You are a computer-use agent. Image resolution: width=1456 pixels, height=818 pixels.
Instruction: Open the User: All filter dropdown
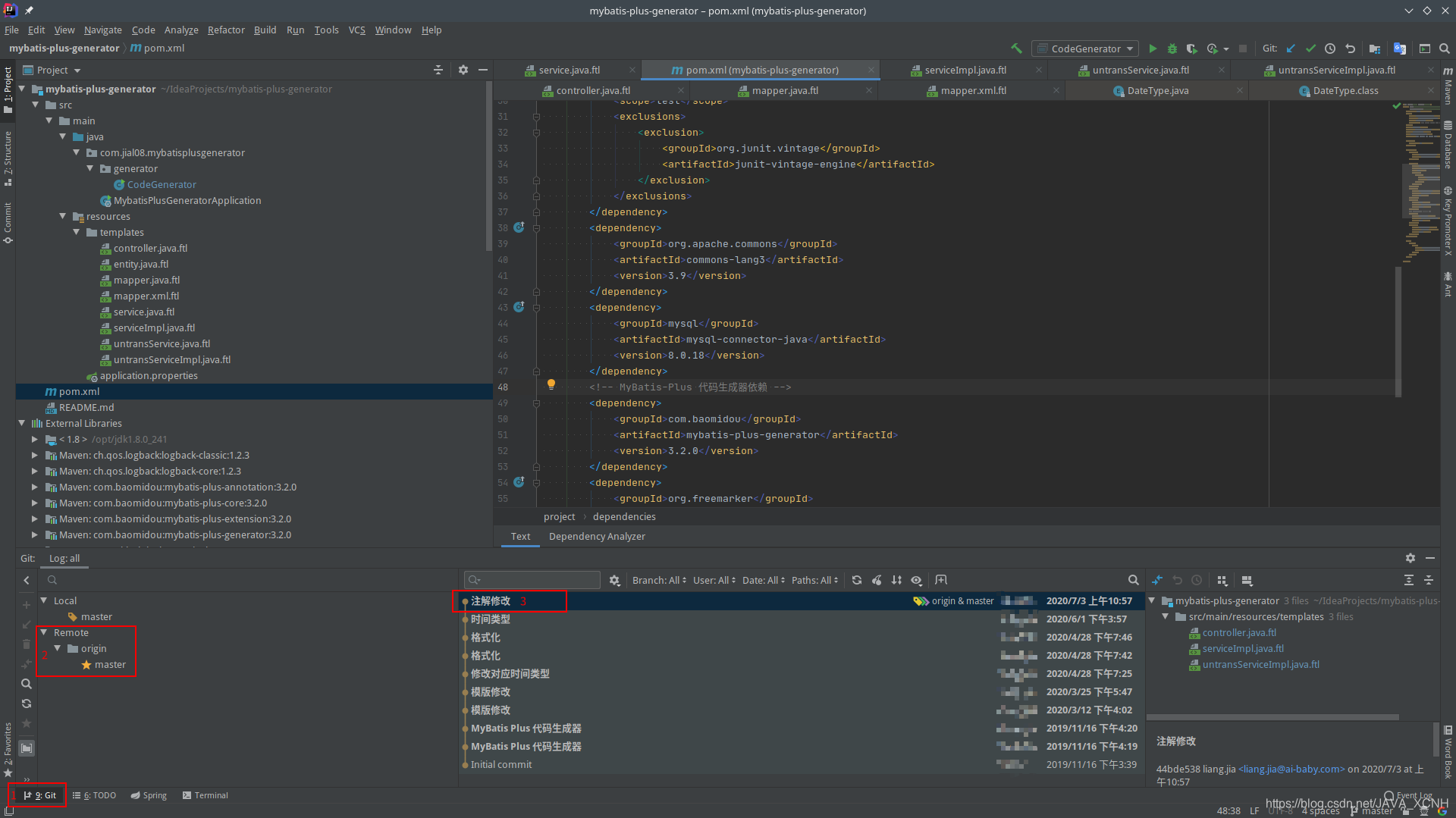[714, 580]
